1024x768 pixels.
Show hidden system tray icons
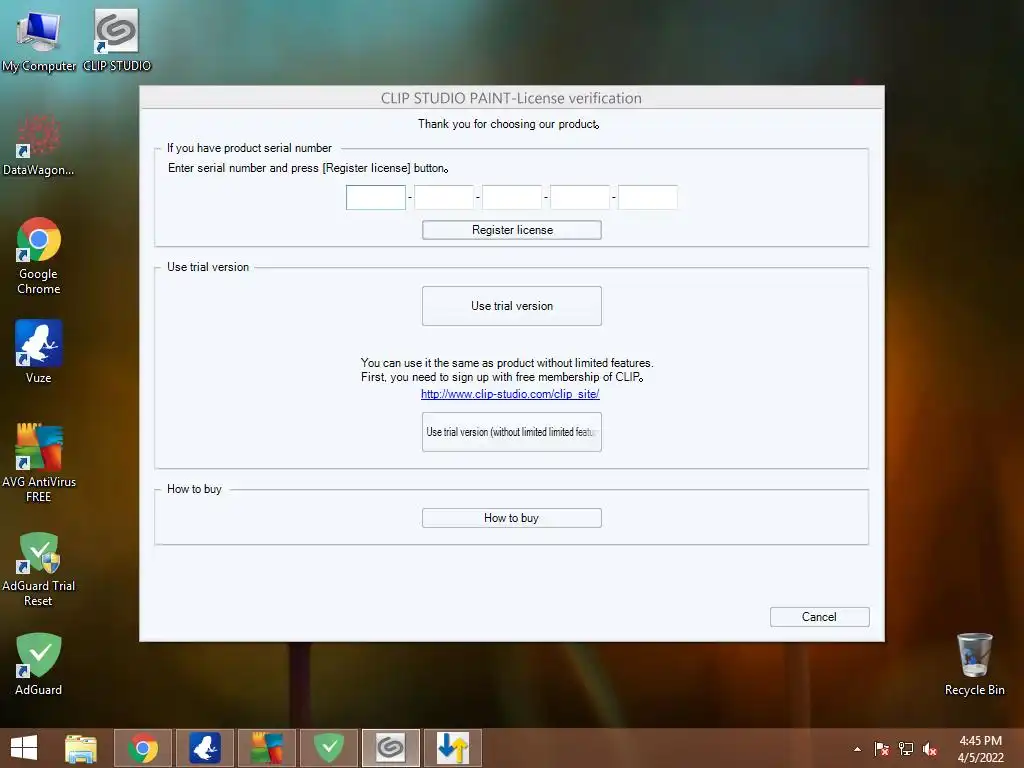tap(857, 749)
